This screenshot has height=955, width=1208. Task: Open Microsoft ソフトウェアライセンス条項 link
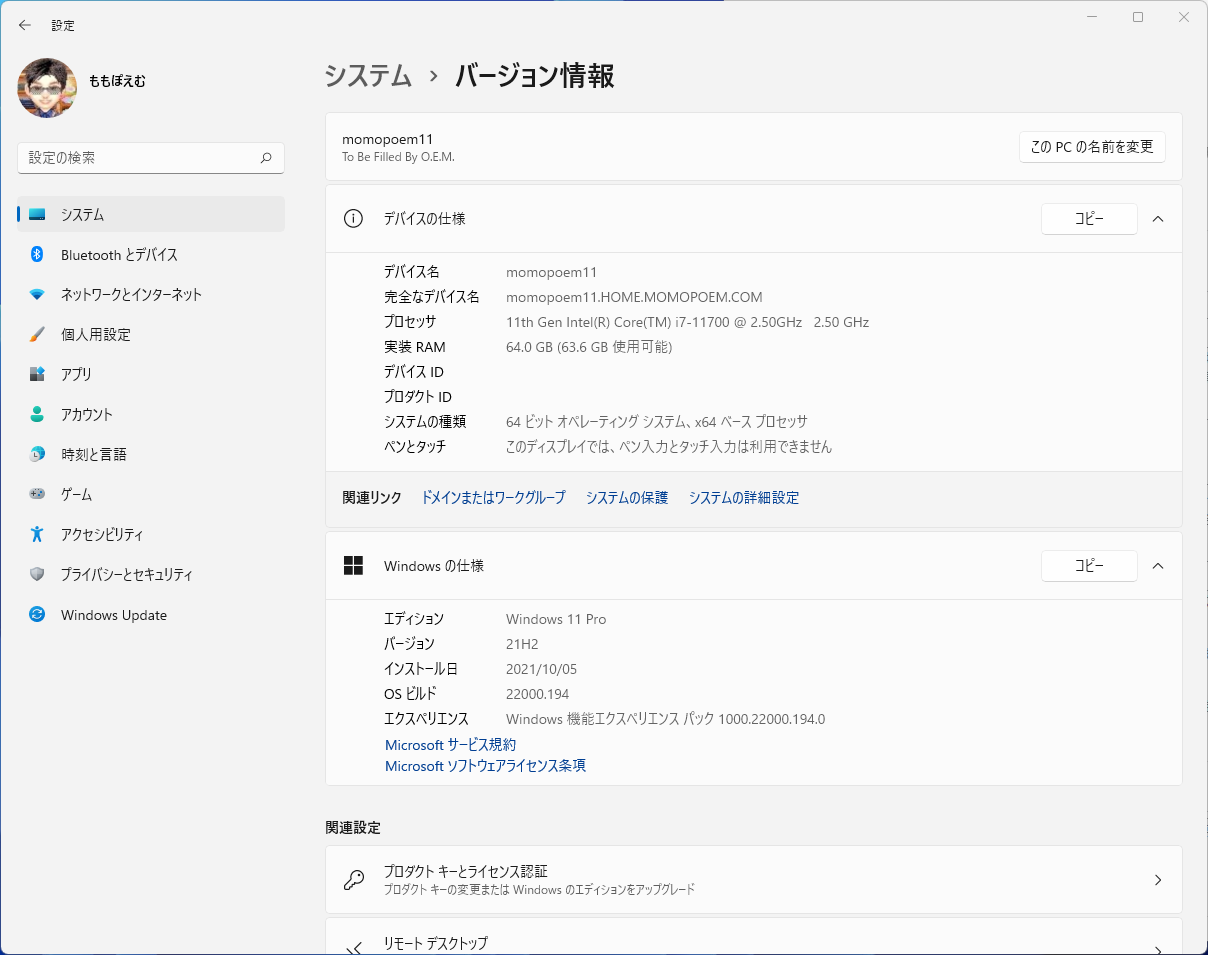coord(485,766)
